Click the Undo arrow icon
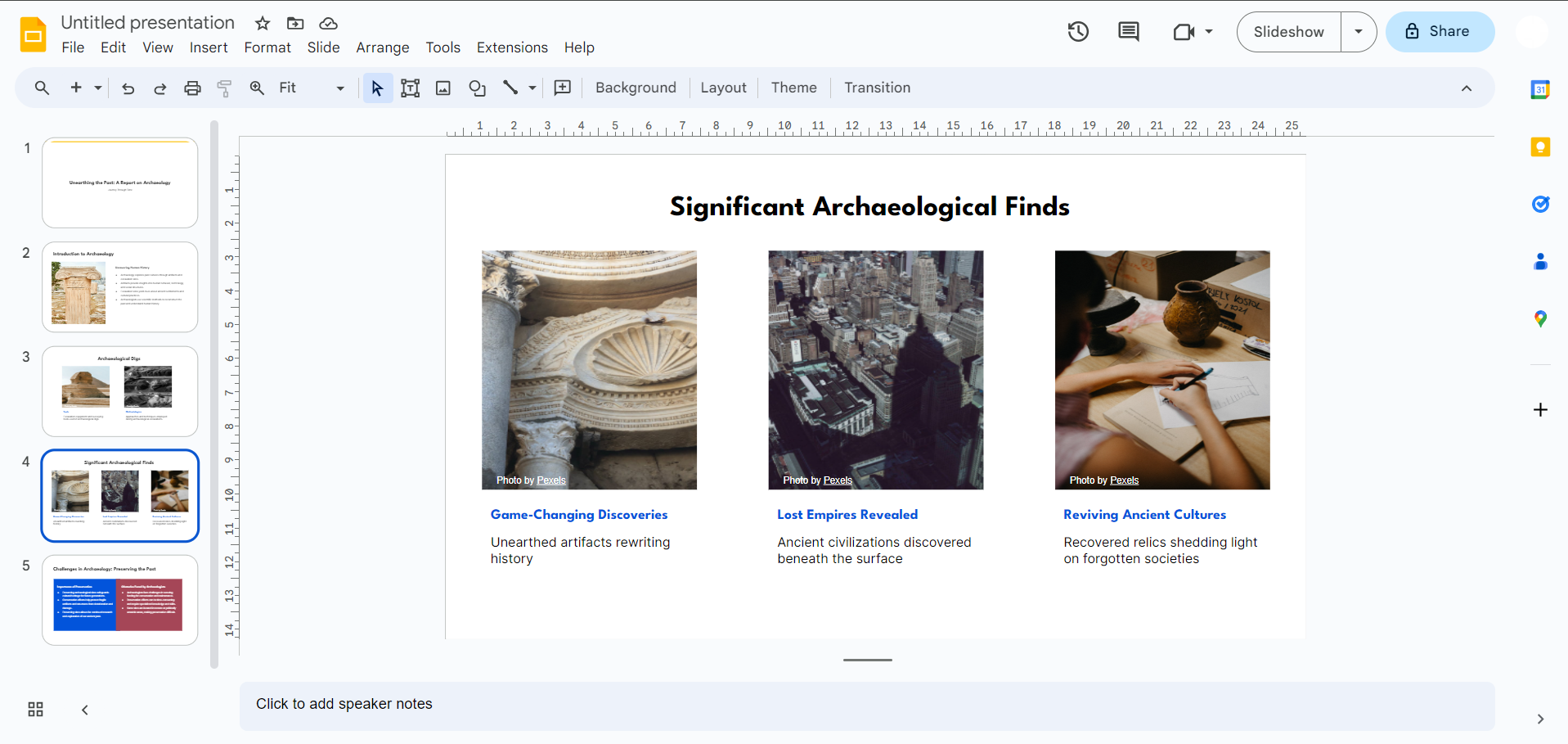 [x=128, y=88]
